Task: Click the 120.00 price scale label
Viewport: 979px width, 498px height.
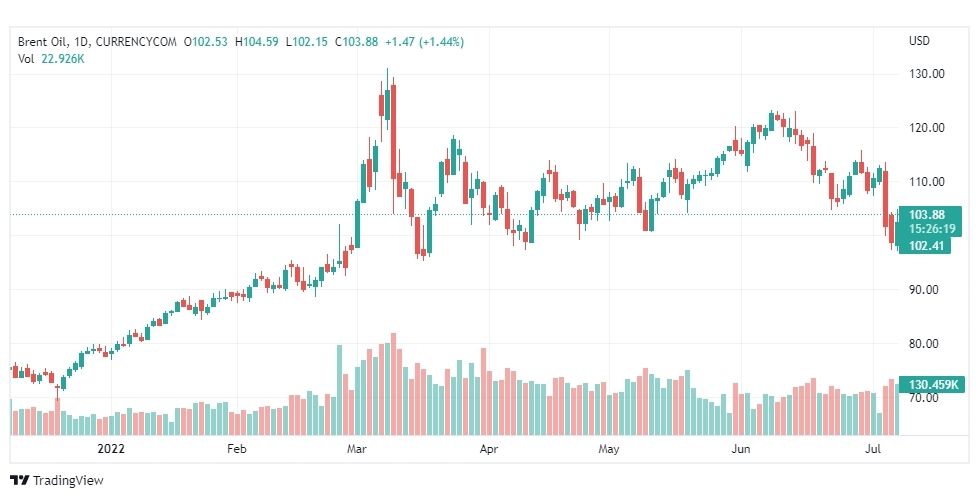Action: point(925,128)
